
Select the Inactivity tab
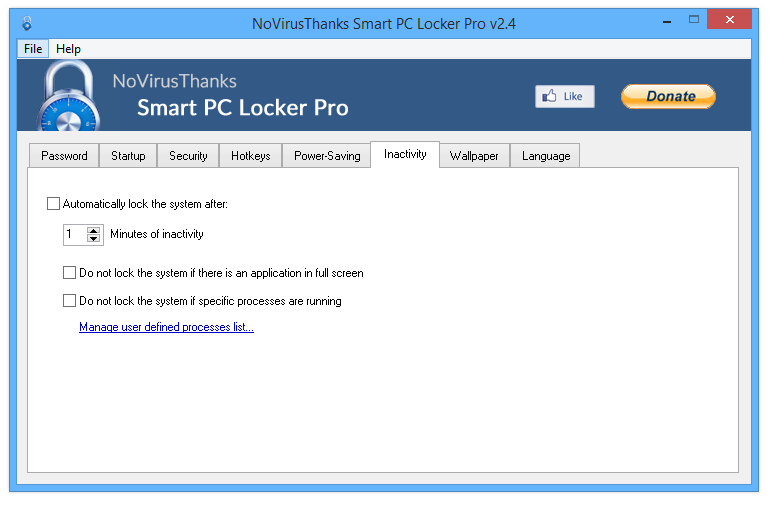tap(405, 154)
